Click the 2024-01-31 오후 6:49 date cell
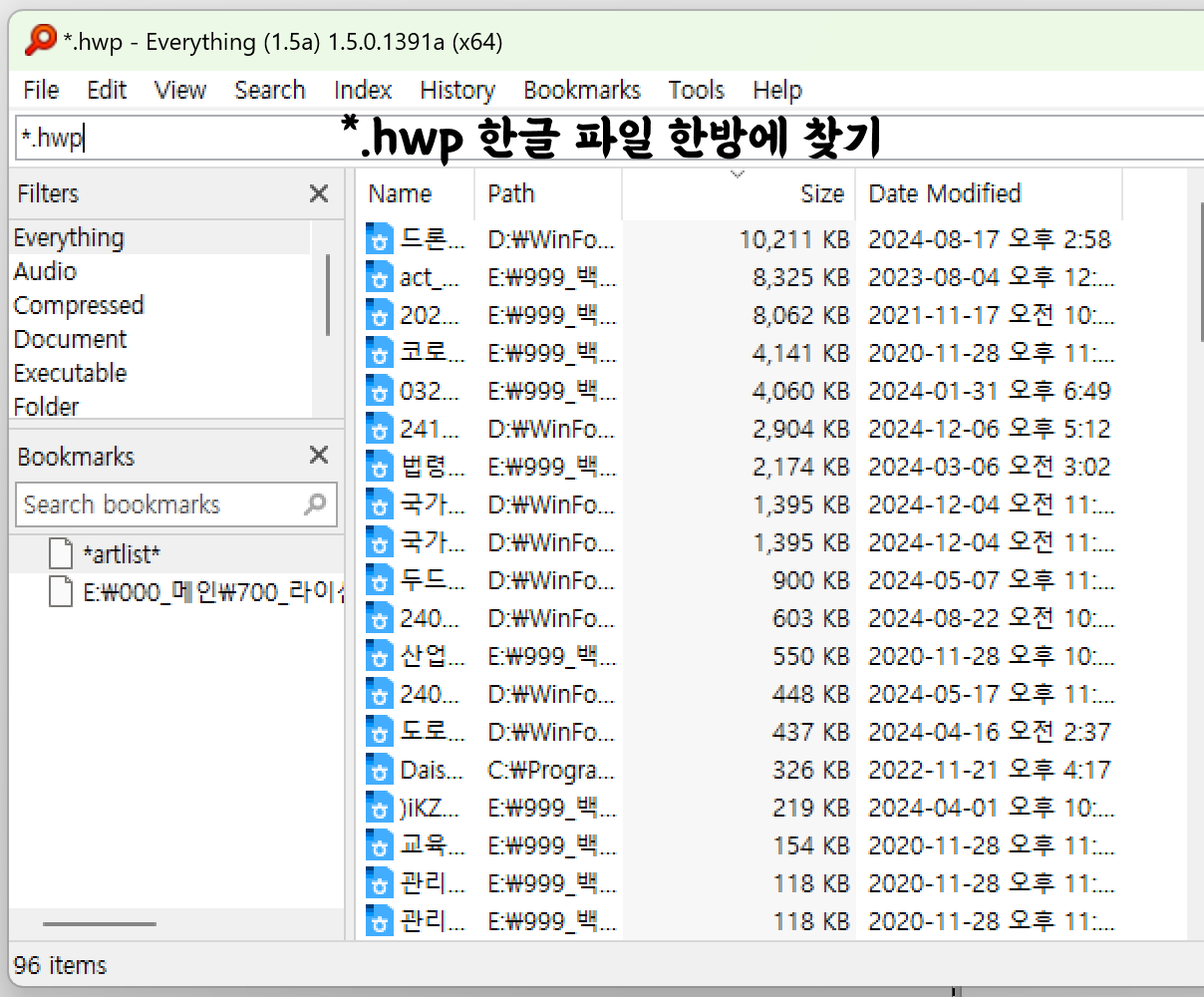 pyautogui.click(x=989, y=391)
